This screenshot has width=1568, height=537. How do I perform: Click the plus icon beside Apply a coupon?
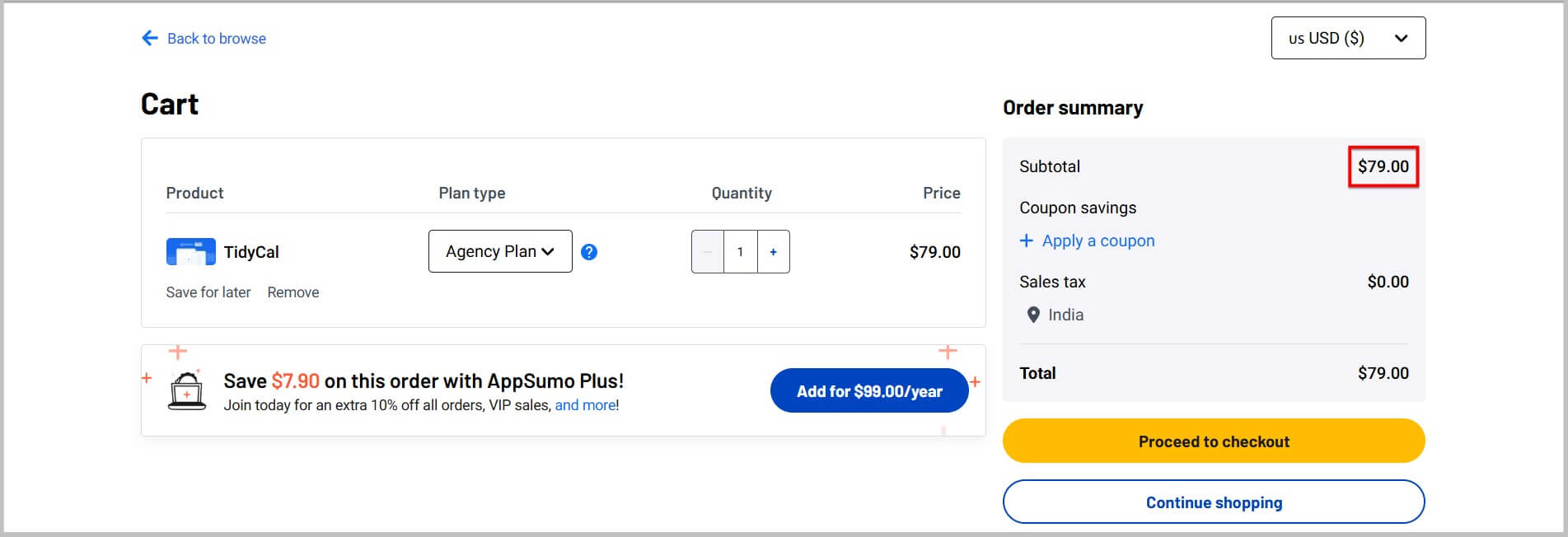tap(1026, 240)
